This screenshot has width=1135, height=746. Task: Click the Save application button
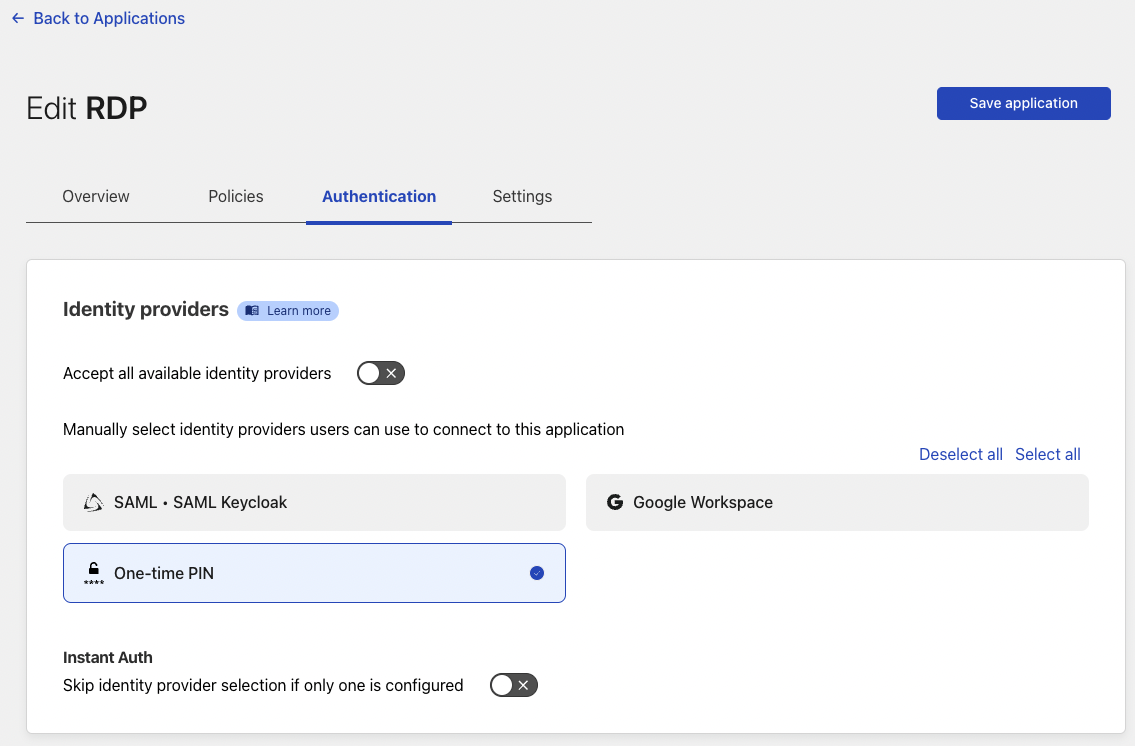[1023, 103]
